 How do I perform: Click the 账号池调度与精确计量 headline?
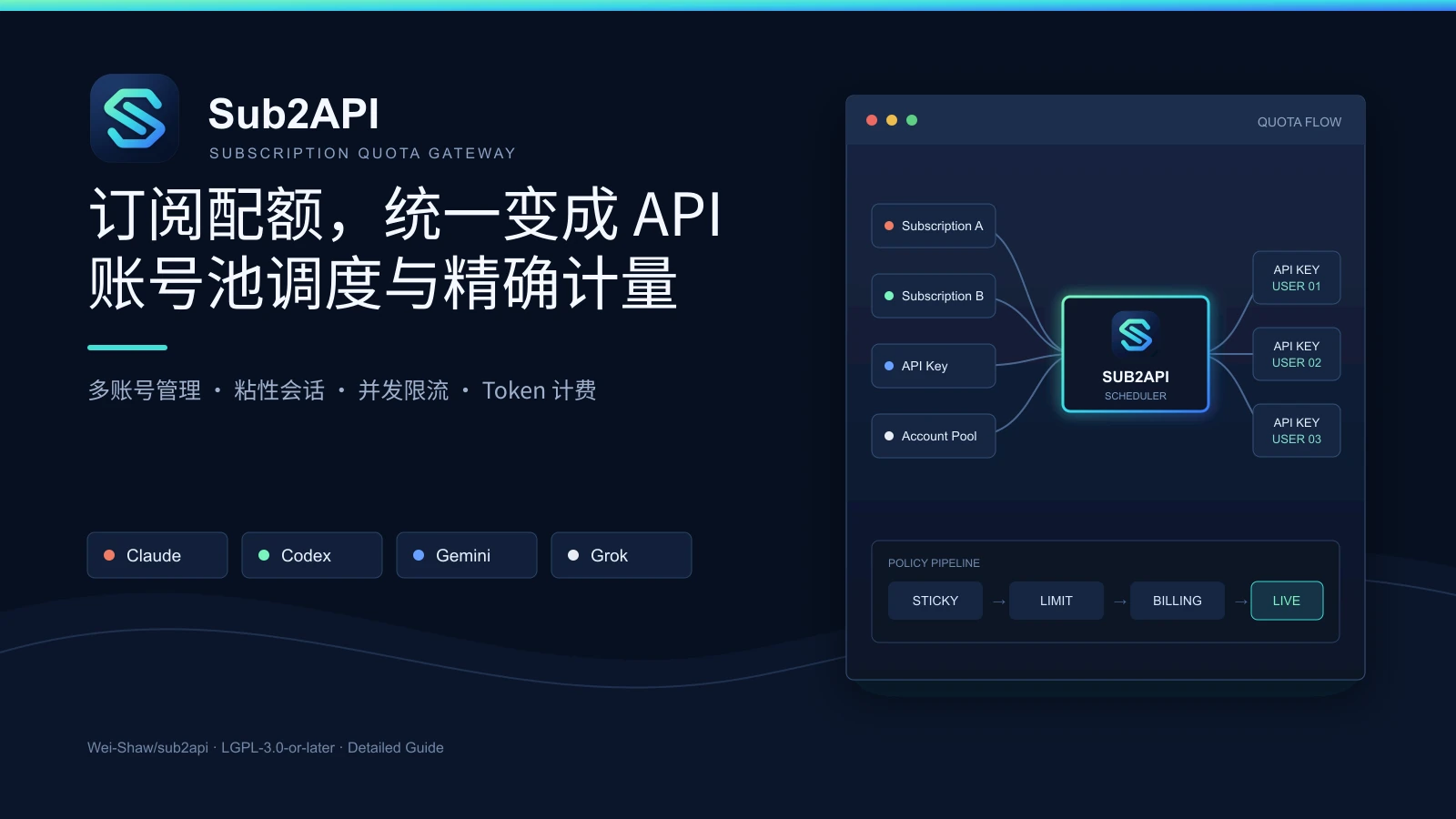383,283
